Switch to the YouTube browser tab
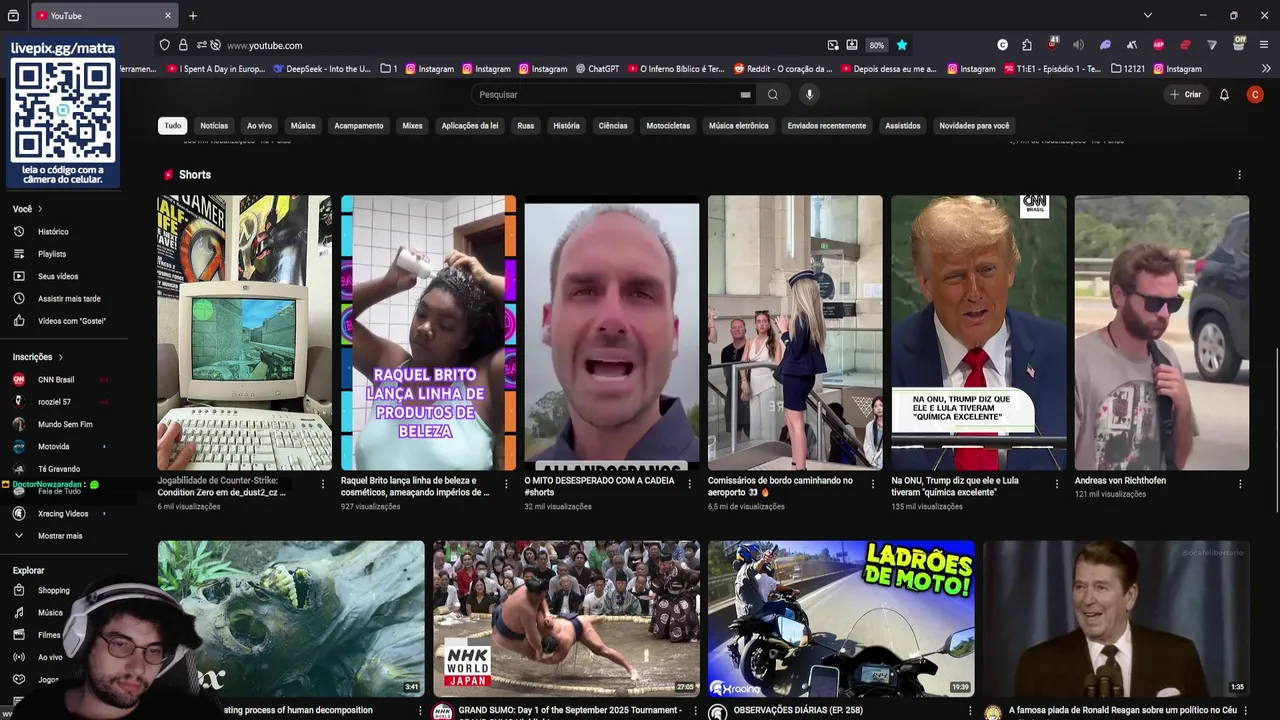The image size is (1280, 720). [x=104, y=16]
